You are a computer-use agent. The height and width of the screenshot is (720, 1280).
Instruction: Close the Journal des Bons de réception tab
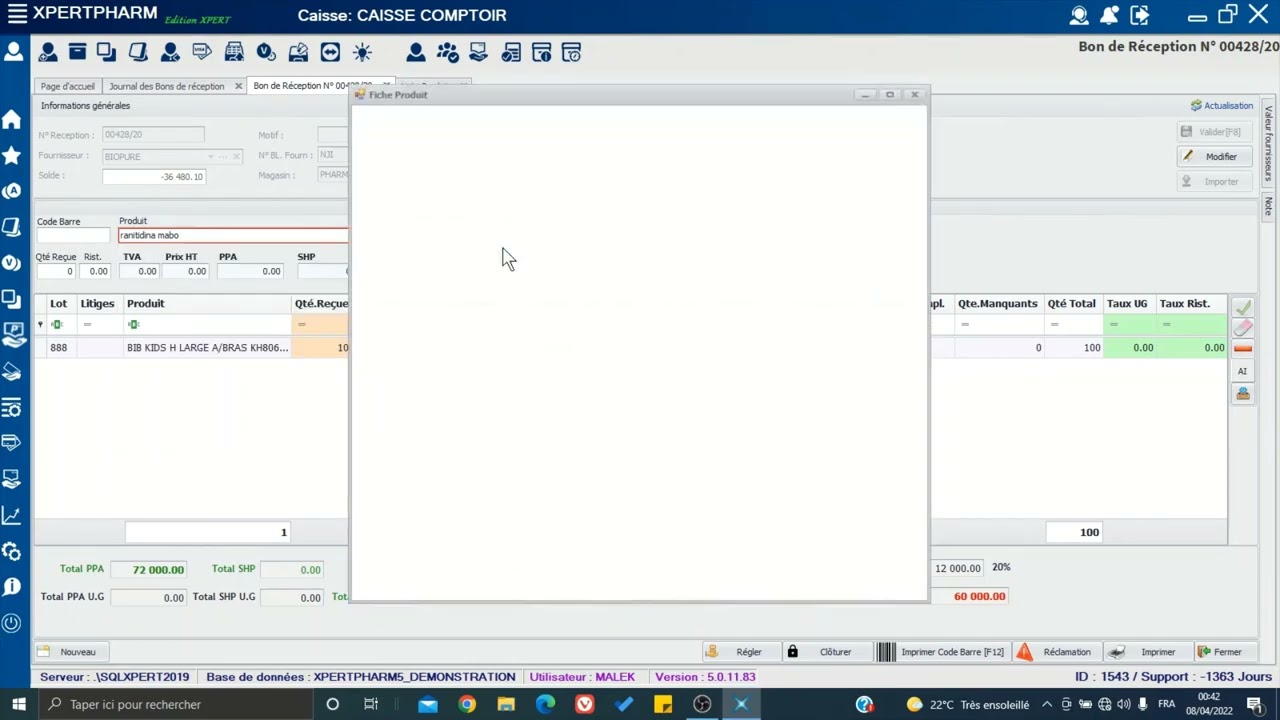point(238,86)
